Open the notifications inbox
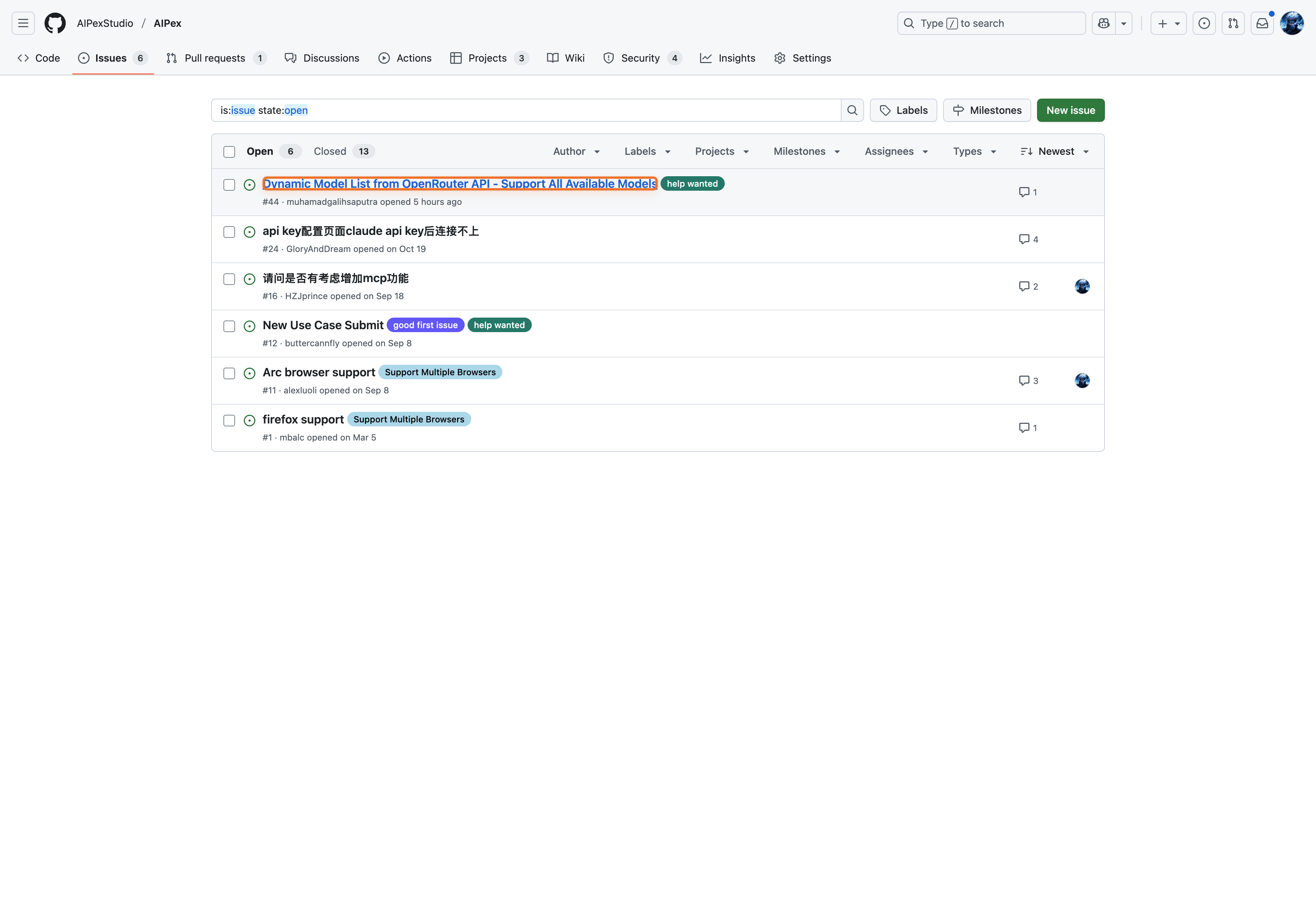Screen dimensions: 1316x918 click(x=1263, y=23)
